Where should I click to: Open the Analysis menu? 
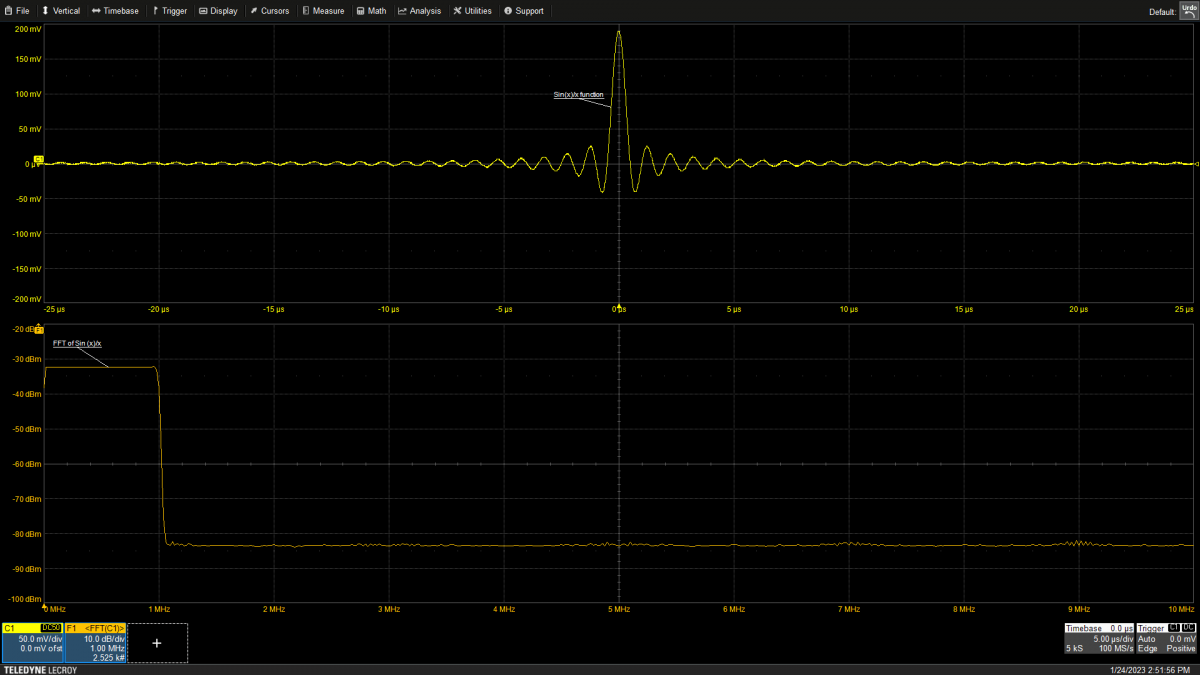coord(419,11)
